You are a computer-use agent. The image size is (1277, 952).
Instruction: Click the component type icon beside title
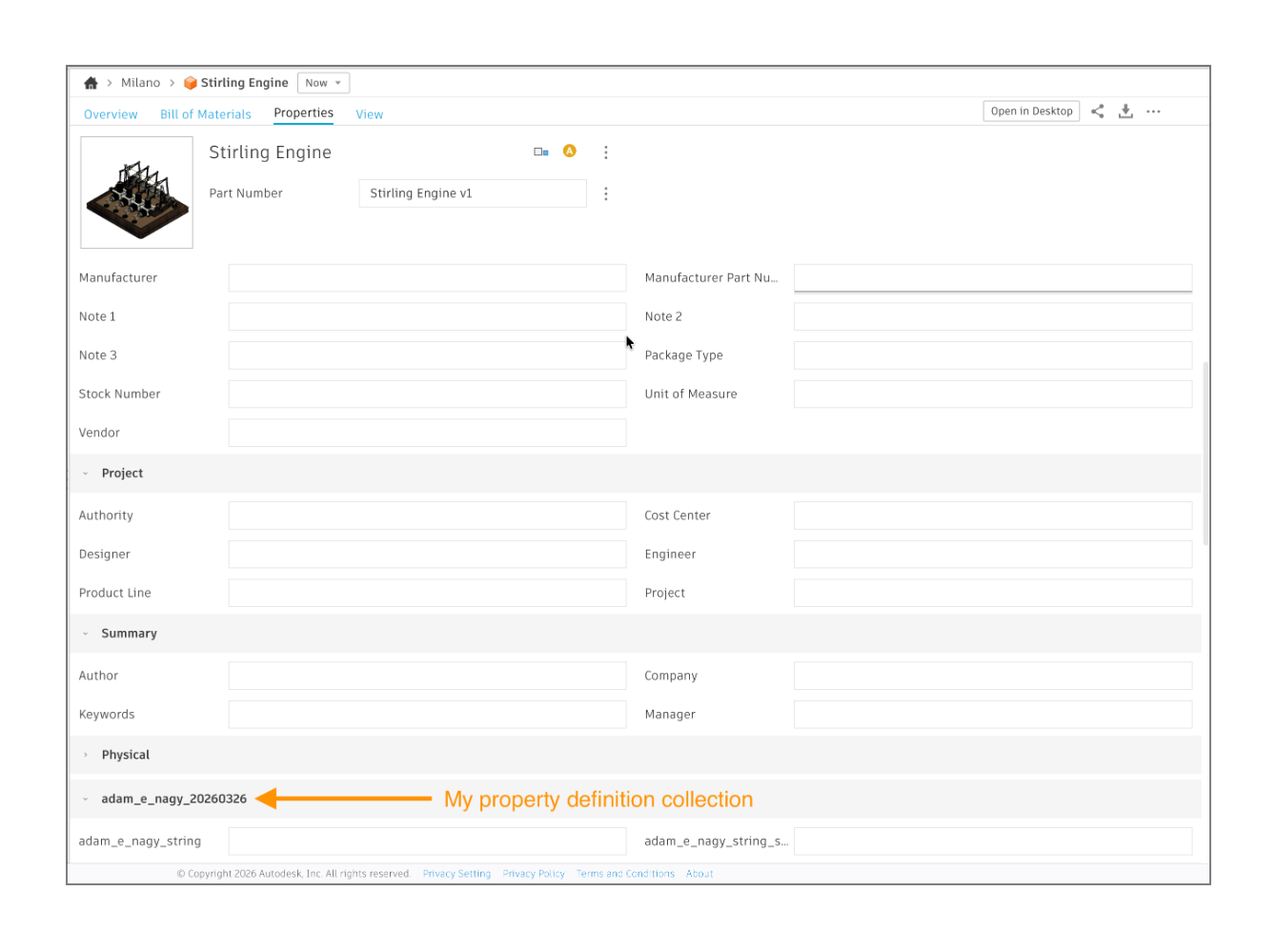tap(540, 152)
